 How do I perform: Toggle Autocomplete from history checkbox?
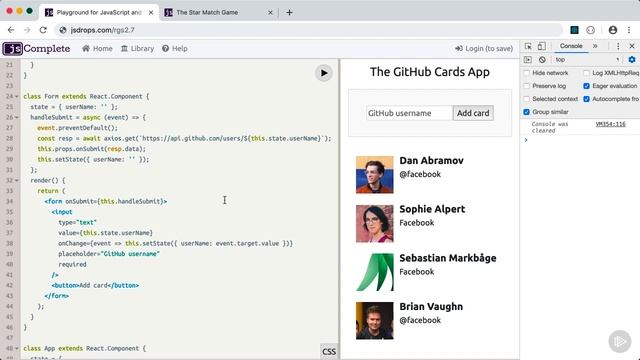tap(587, 99)
